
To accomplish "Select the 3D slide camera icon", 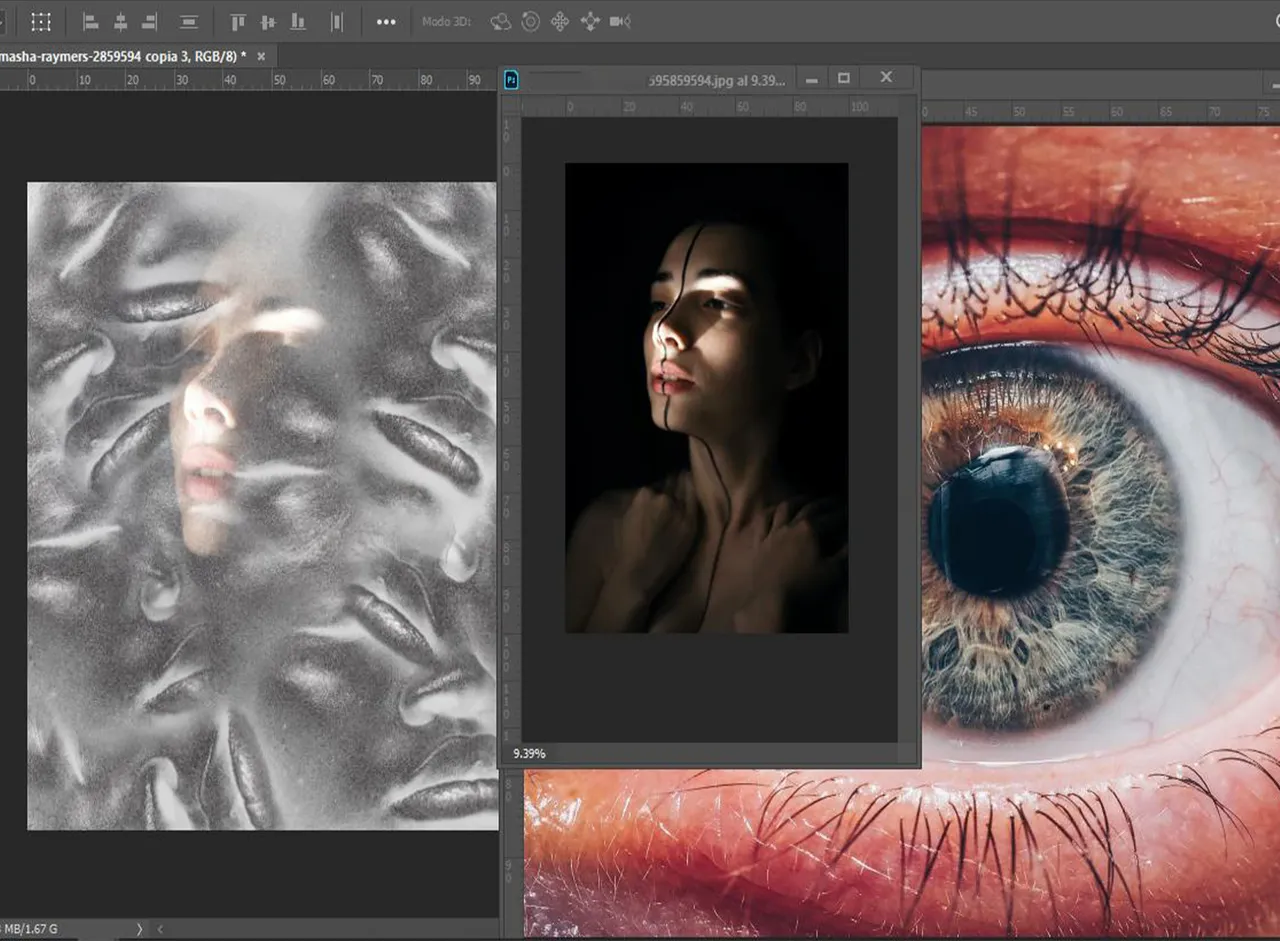I will pyautogui.click(x=590, y=21).
